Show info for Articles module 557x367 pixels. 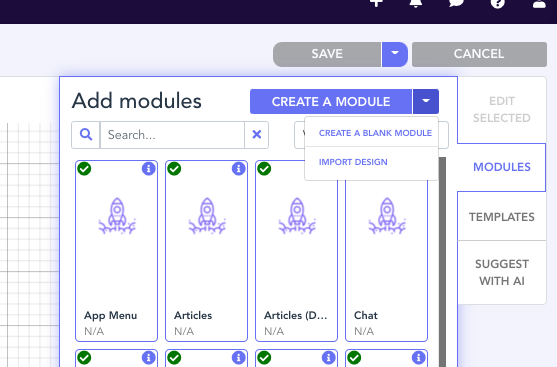238,168
